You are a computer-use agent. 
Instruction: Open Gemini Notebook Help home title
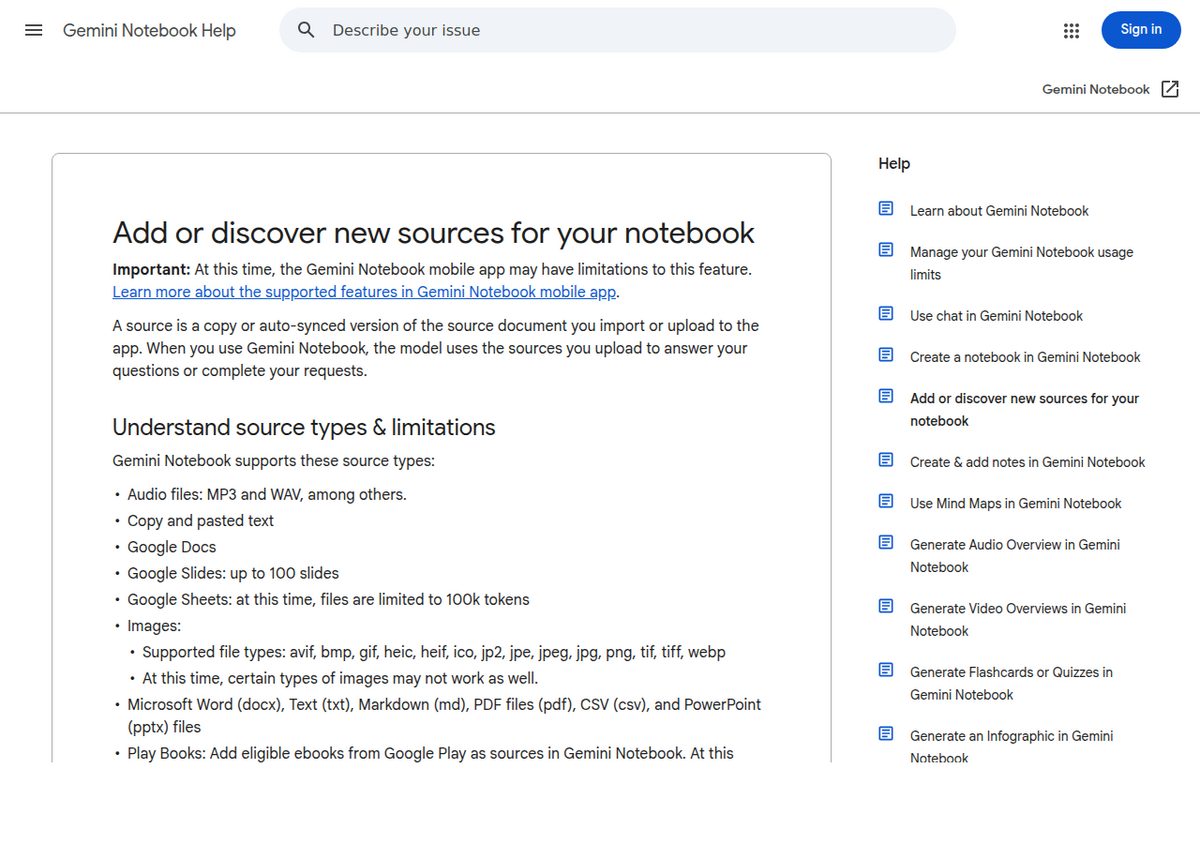click(149, 30)
